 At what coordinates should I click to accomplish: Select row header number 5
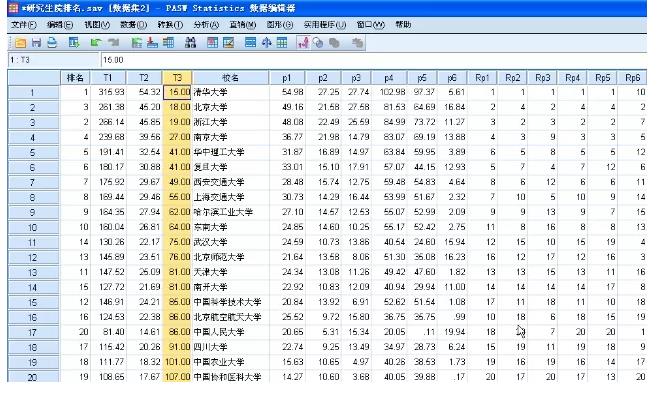pyautogui.click(x=33, y=153)
